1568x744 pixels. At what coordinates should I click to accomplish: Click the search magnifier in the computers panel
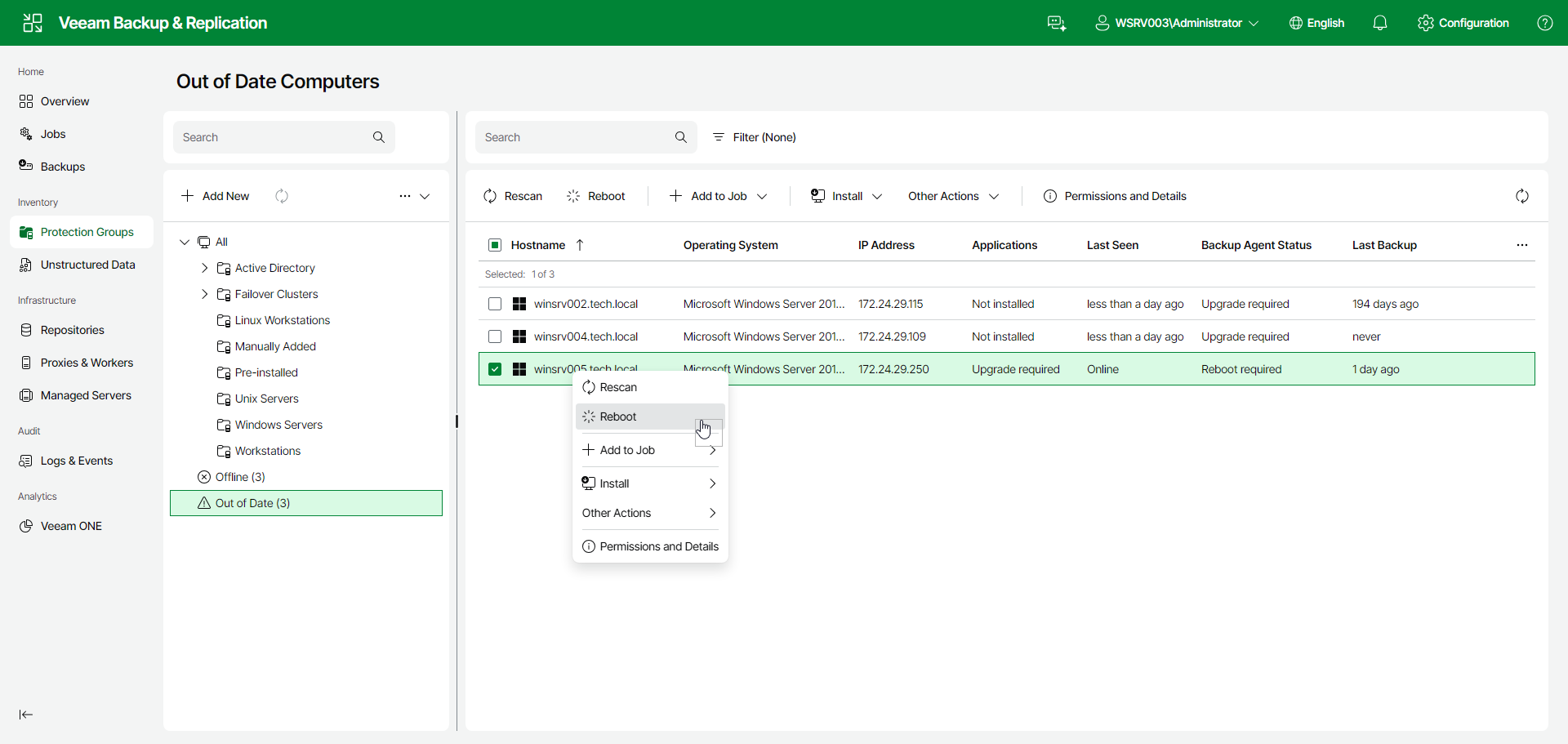click(681, 137)
